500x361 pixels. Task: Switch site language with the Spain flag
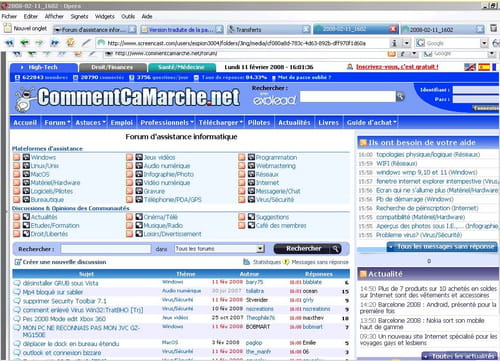click(x=484, y=67)
